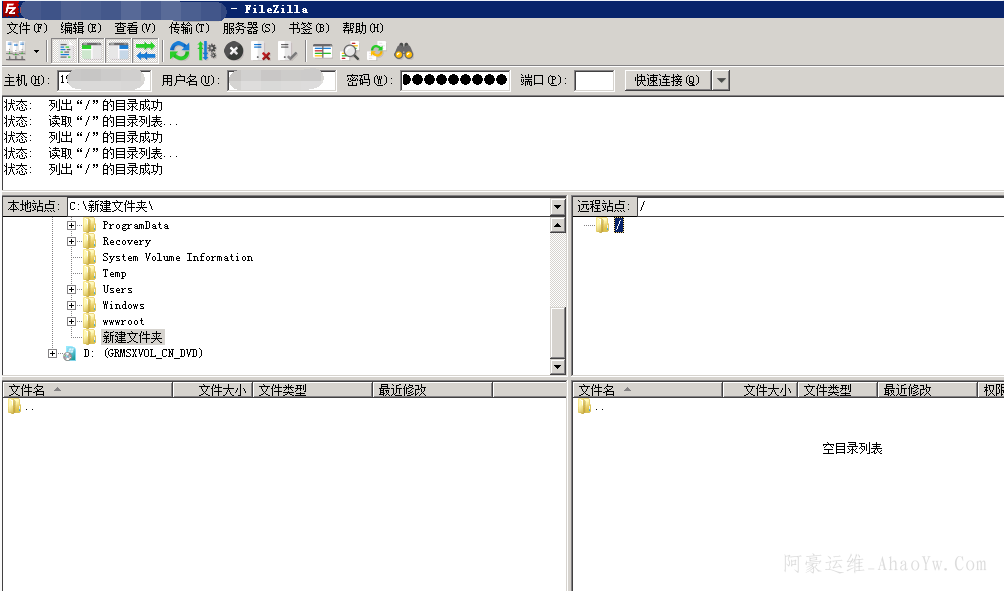Select the wwwroot folder
The image size is (1004, 591).
click(x=123, y=321)
